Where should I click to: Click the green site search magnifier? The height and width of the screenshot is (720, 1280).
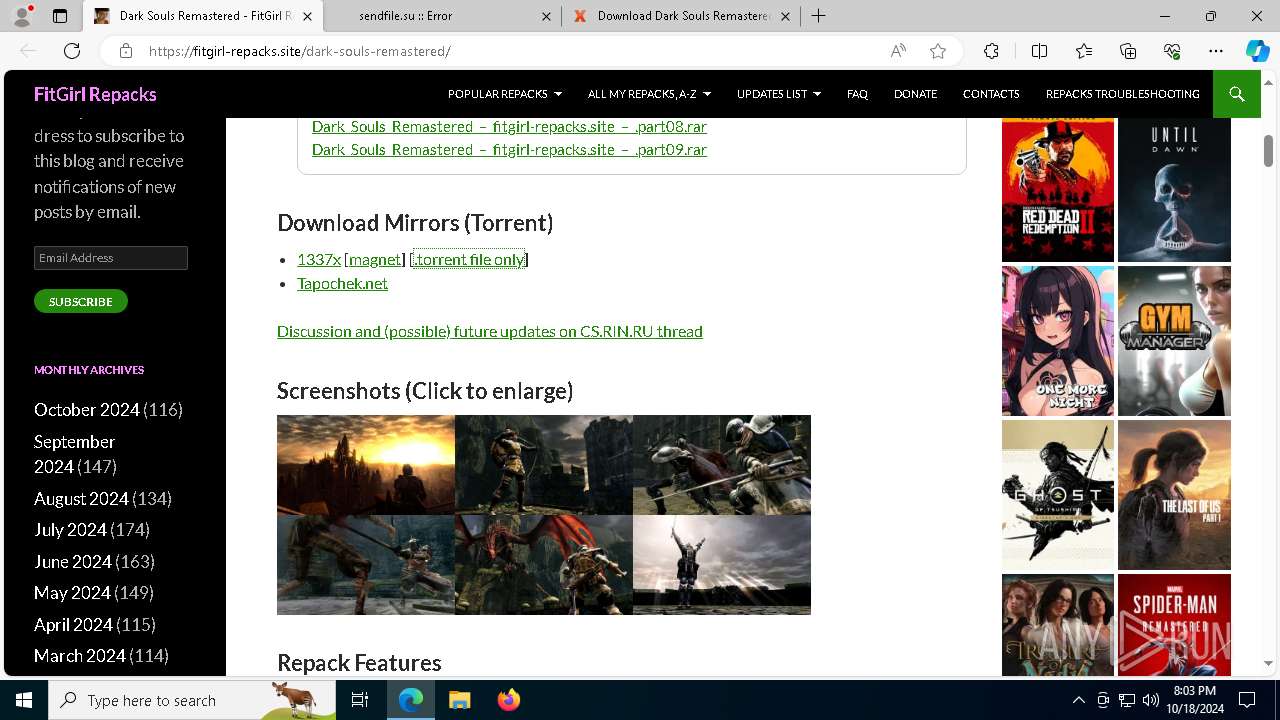click(x=1237, y=94)
